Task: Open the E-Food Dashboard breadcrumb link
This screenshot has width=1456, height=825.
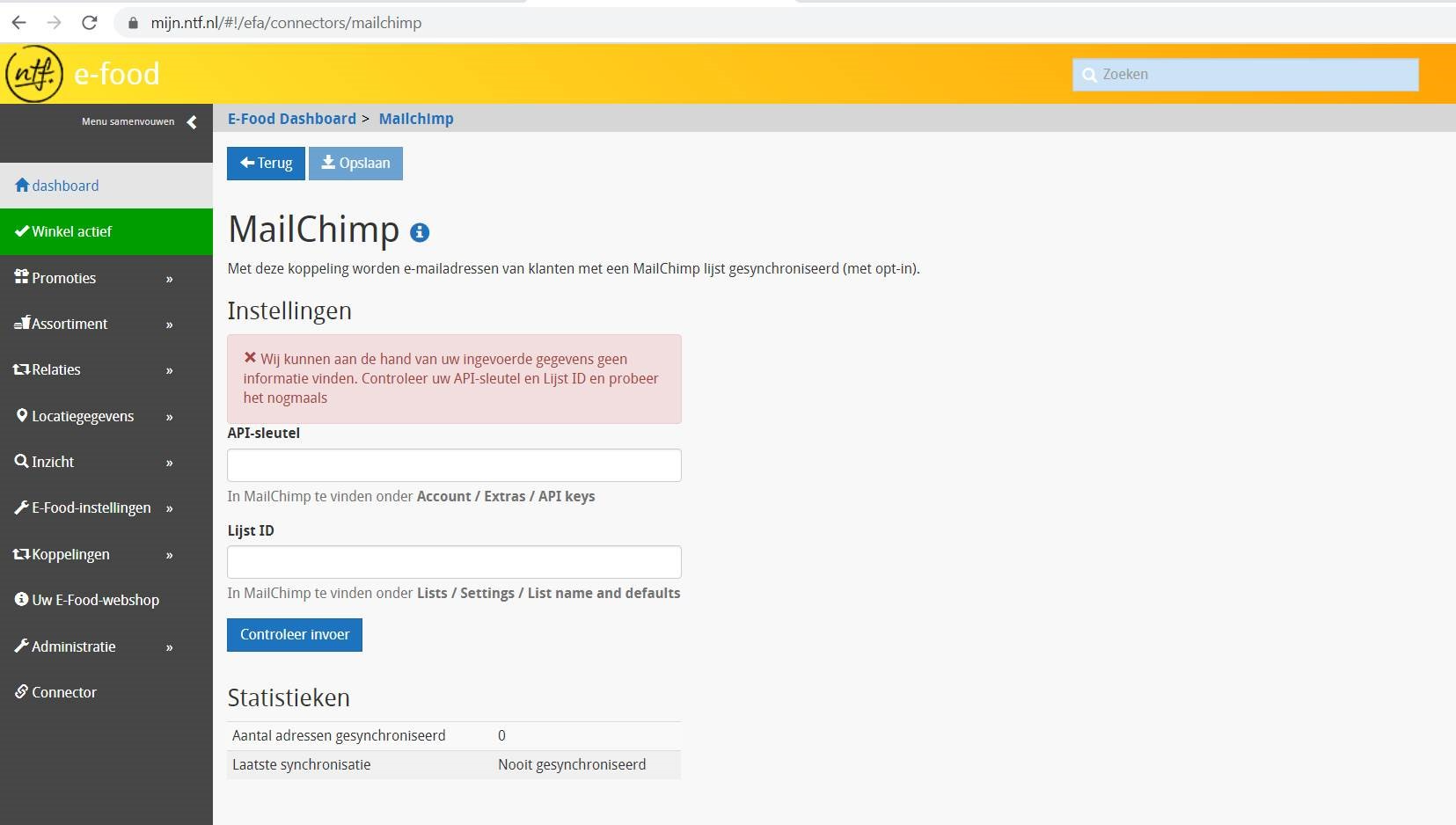Action: pyautogui.click(x=292, y=119)
